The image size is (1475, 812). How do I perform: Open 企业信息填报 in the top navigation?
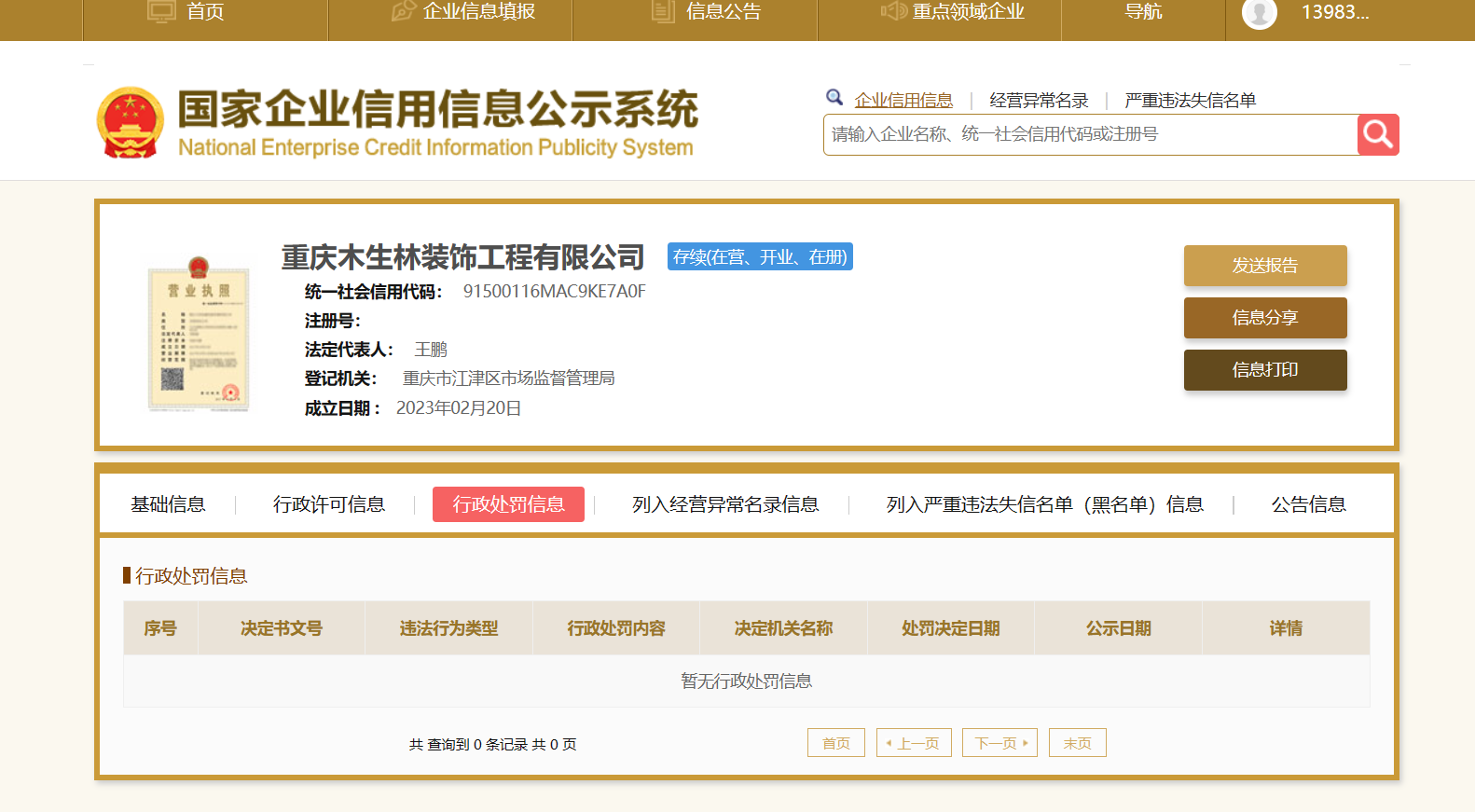[478, 12]
